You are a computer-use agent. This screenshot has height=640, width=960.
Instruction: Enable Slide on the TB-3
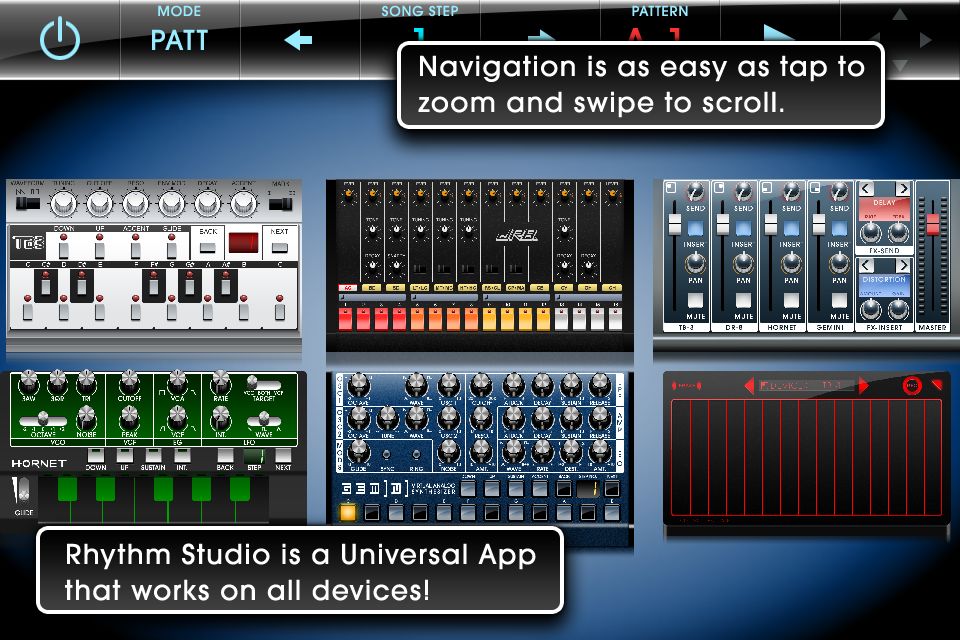[171, 249]
